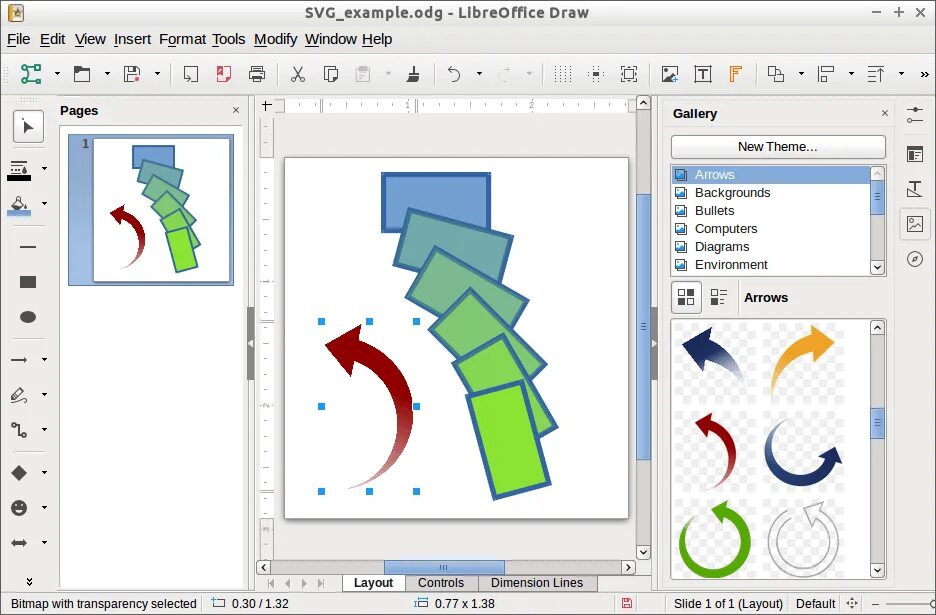The width and height of the screenshot is (936, 615).
Task: Open the Curves and Polygons tool
Action: point(20,395)
